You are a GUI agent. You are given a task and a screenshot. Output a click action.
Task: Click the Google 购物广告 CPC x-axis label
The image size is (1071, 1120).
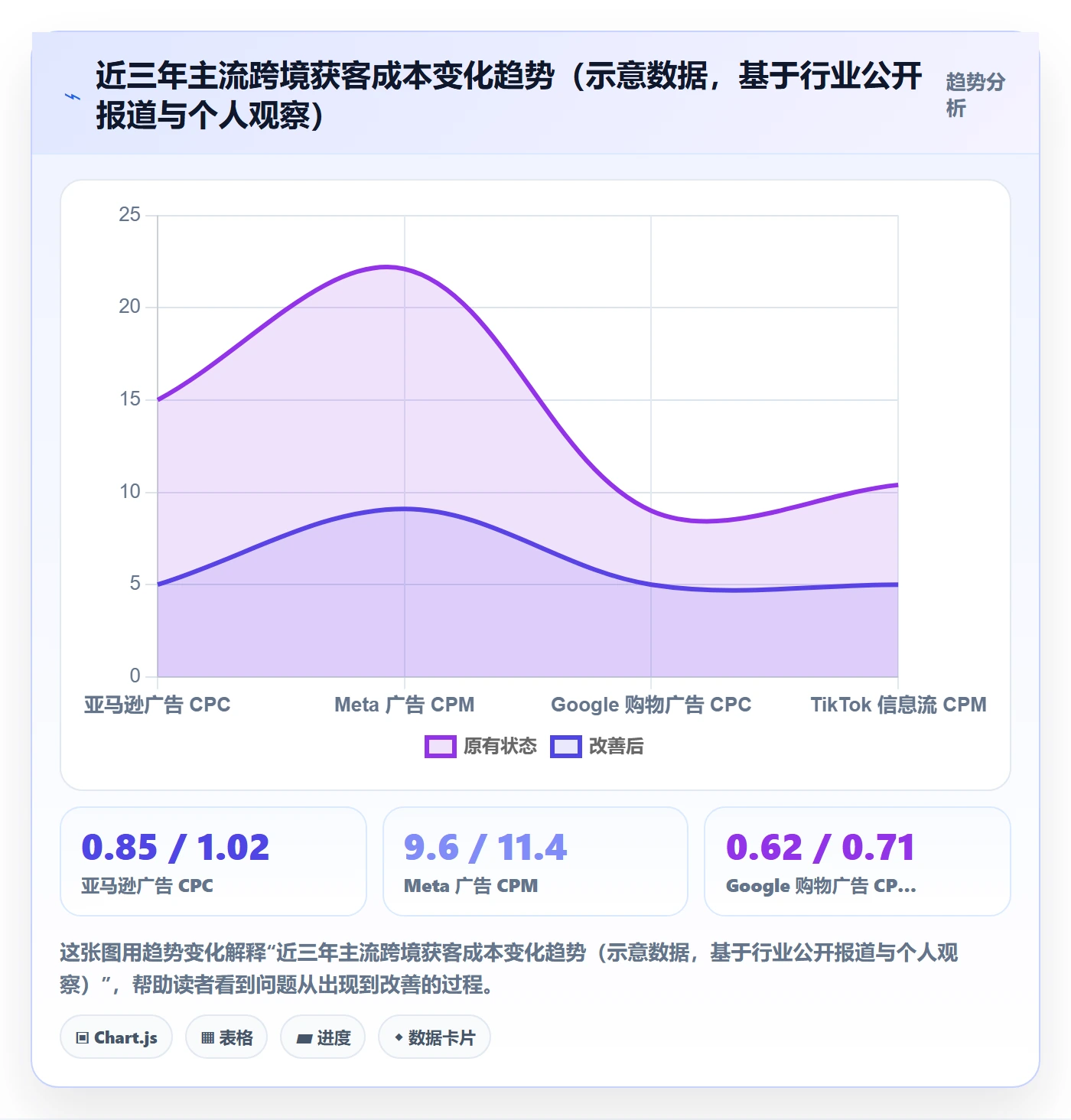click(x=651, y=705)
